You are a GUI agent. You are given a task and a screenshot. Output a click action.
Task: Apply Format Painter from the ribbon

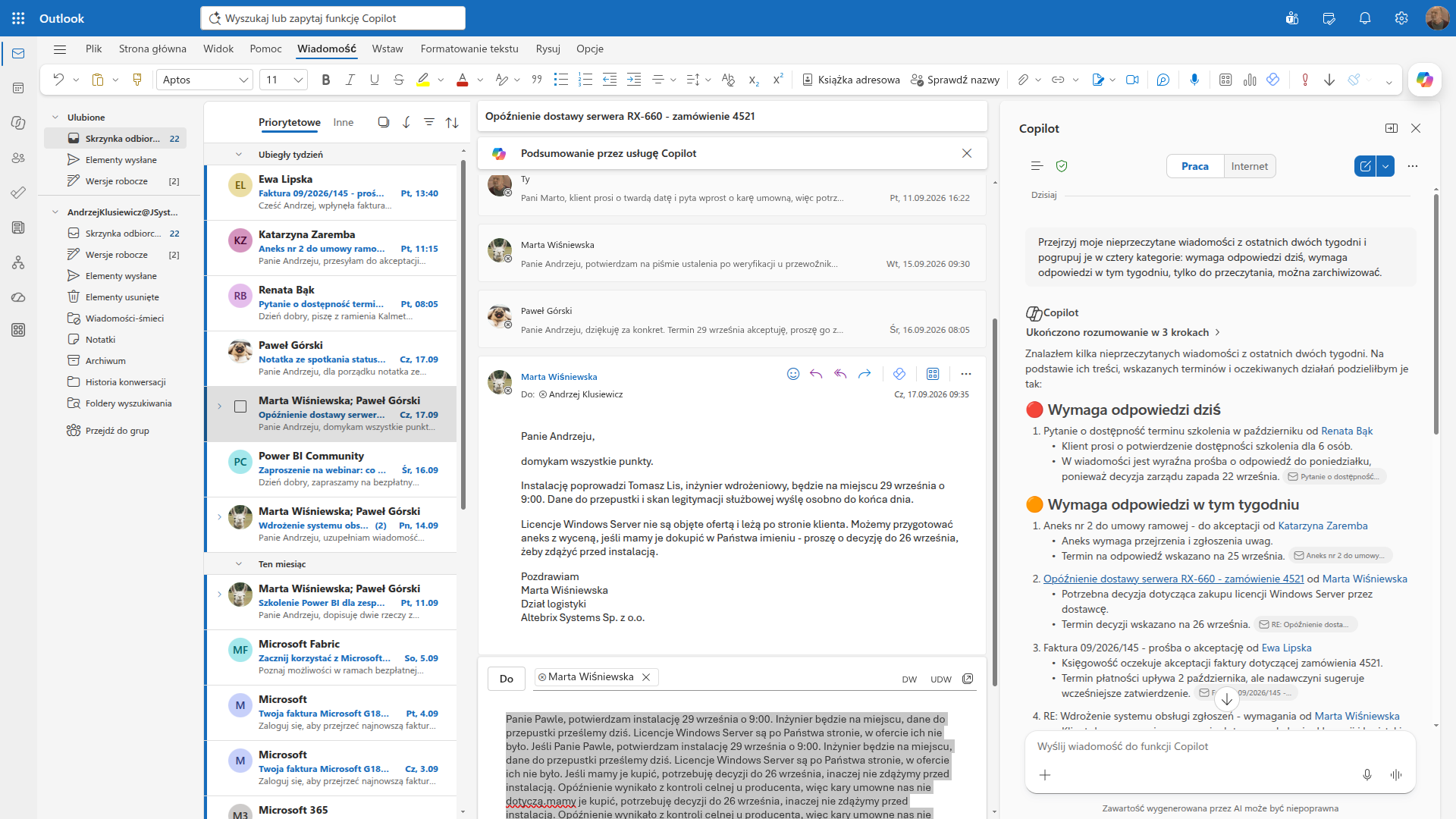tap(137, 80)
